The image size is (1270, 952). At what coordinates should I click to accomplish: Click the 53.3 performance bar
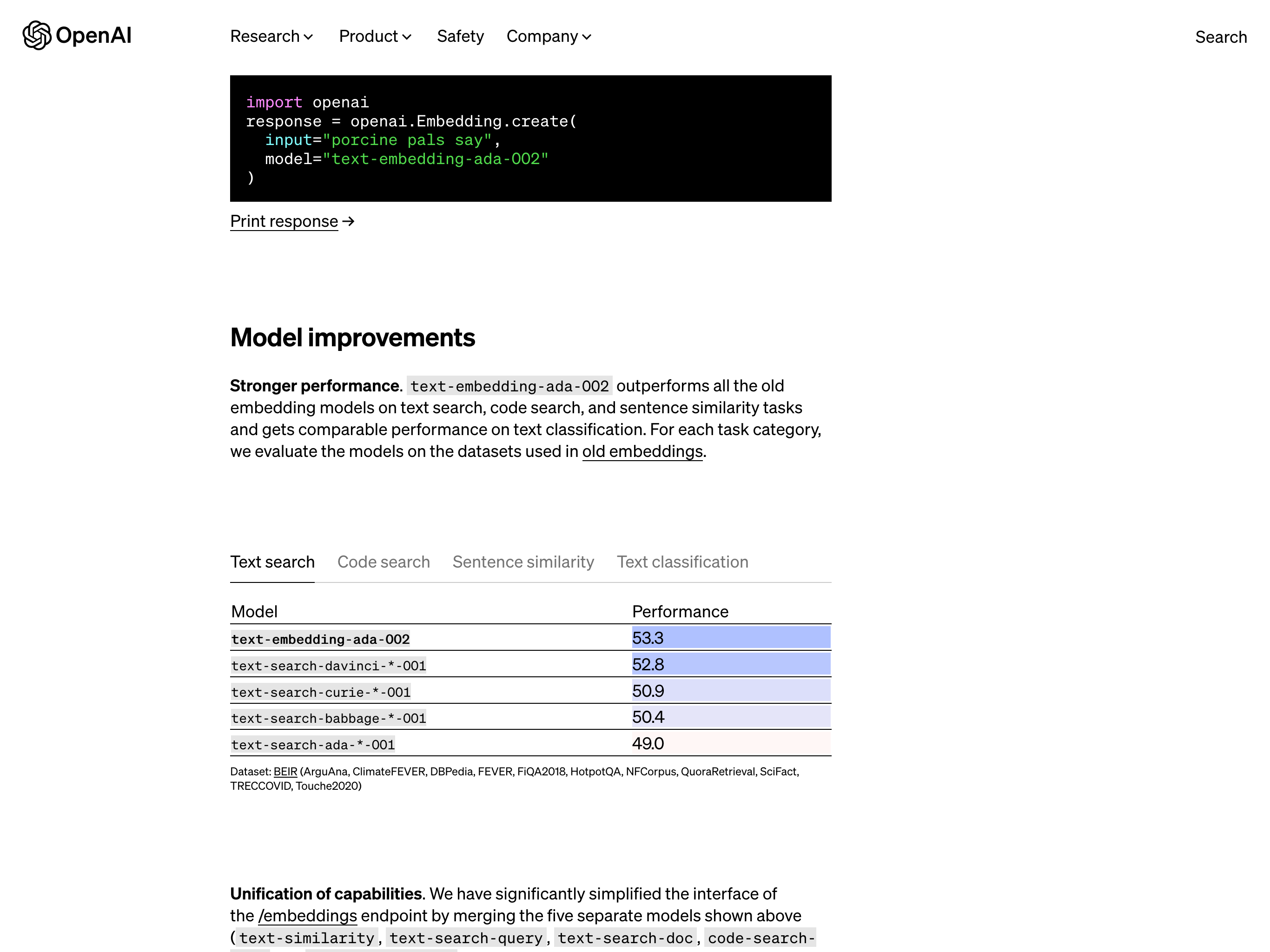731,637
